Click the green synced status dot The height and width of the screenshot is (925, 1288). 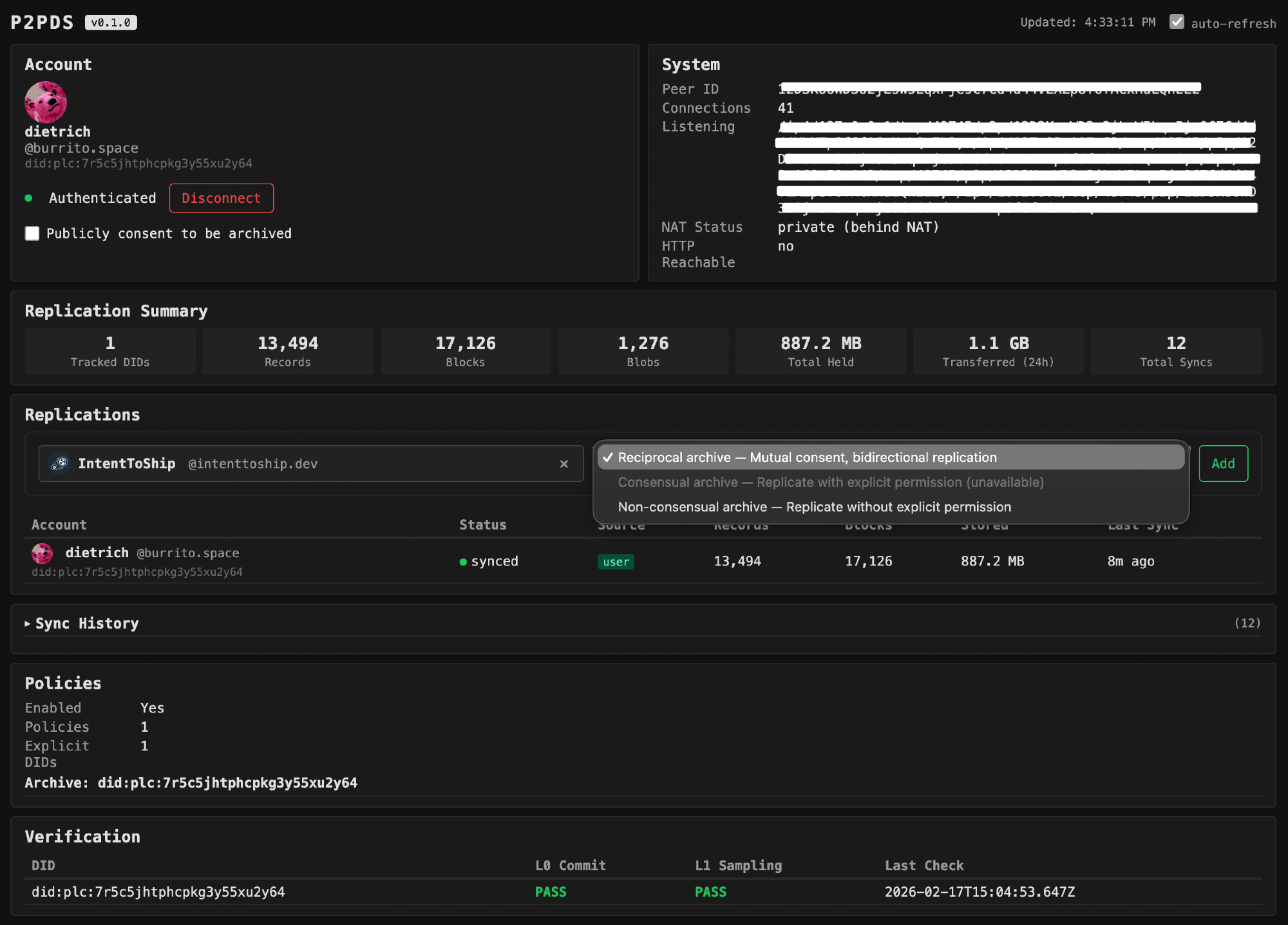click(x=463, y=562)
